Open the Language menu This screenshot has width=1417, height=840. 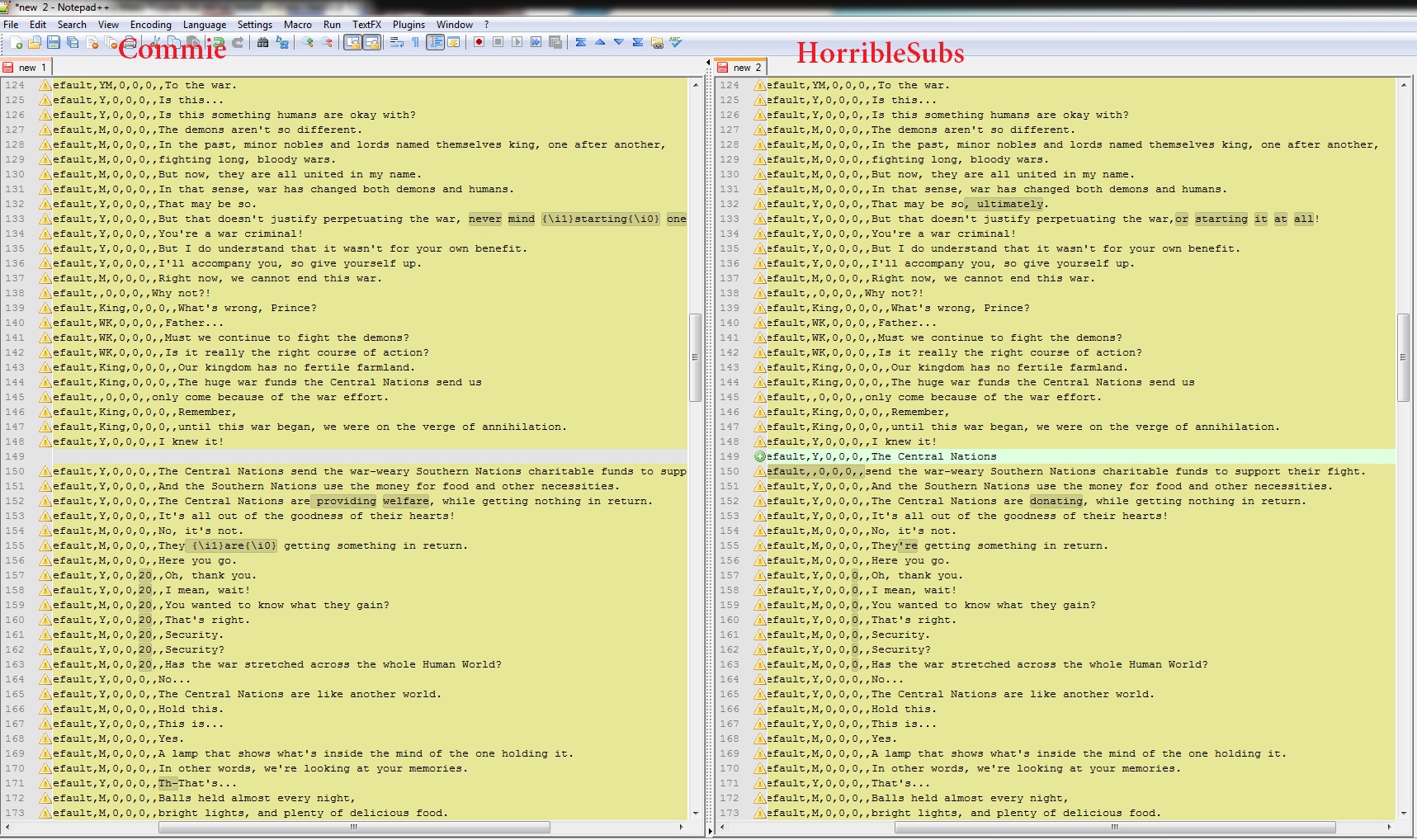(205, 25)
